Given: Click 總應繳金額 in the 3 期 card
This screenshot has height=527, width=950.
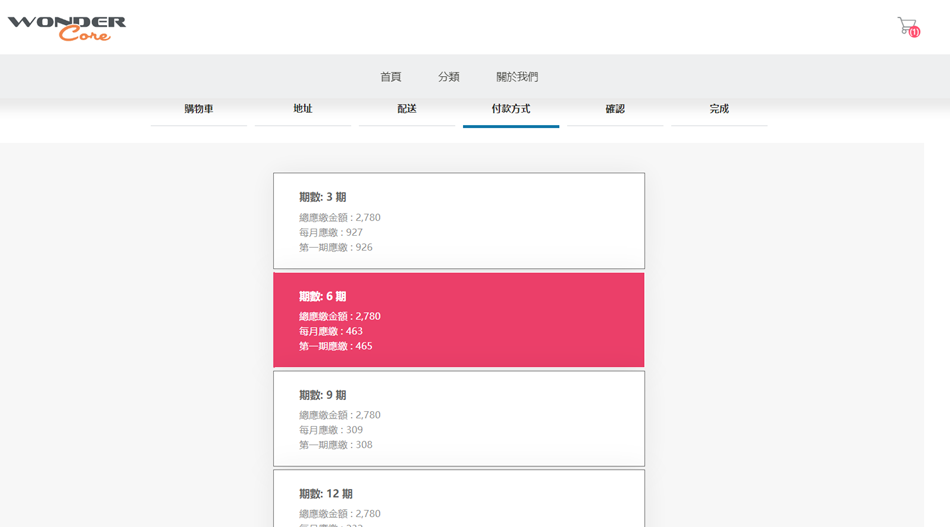Looking at the screenshot, I should click(323, 217).
